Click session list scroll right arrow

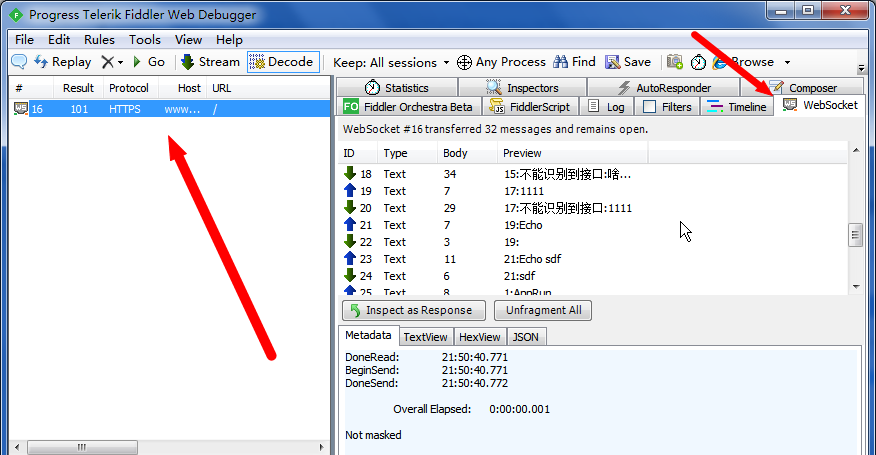[321, 447]
